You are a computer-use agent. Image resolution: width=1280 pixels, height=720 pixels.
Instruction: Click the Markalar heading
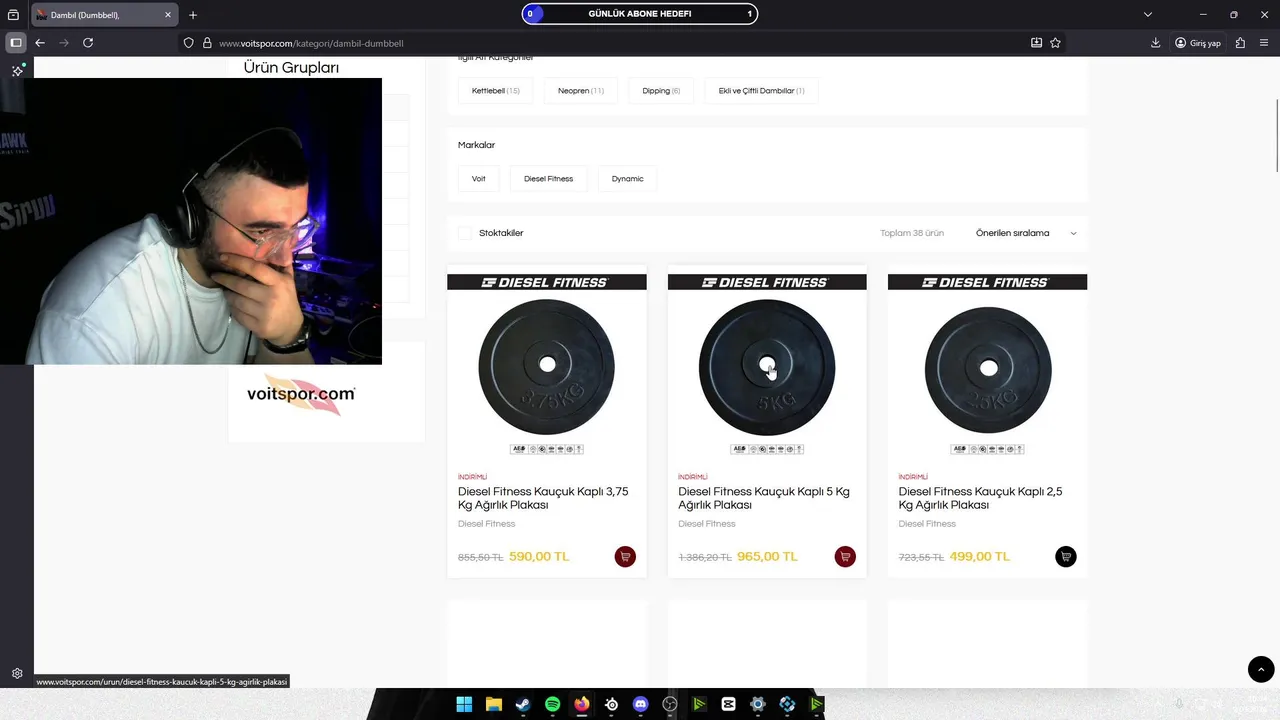[476, 145]
